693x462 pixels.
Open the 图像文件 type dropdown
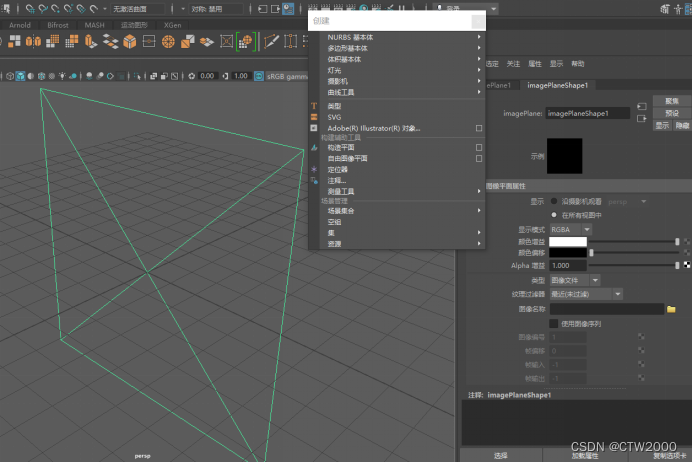[x=575, y=280]
